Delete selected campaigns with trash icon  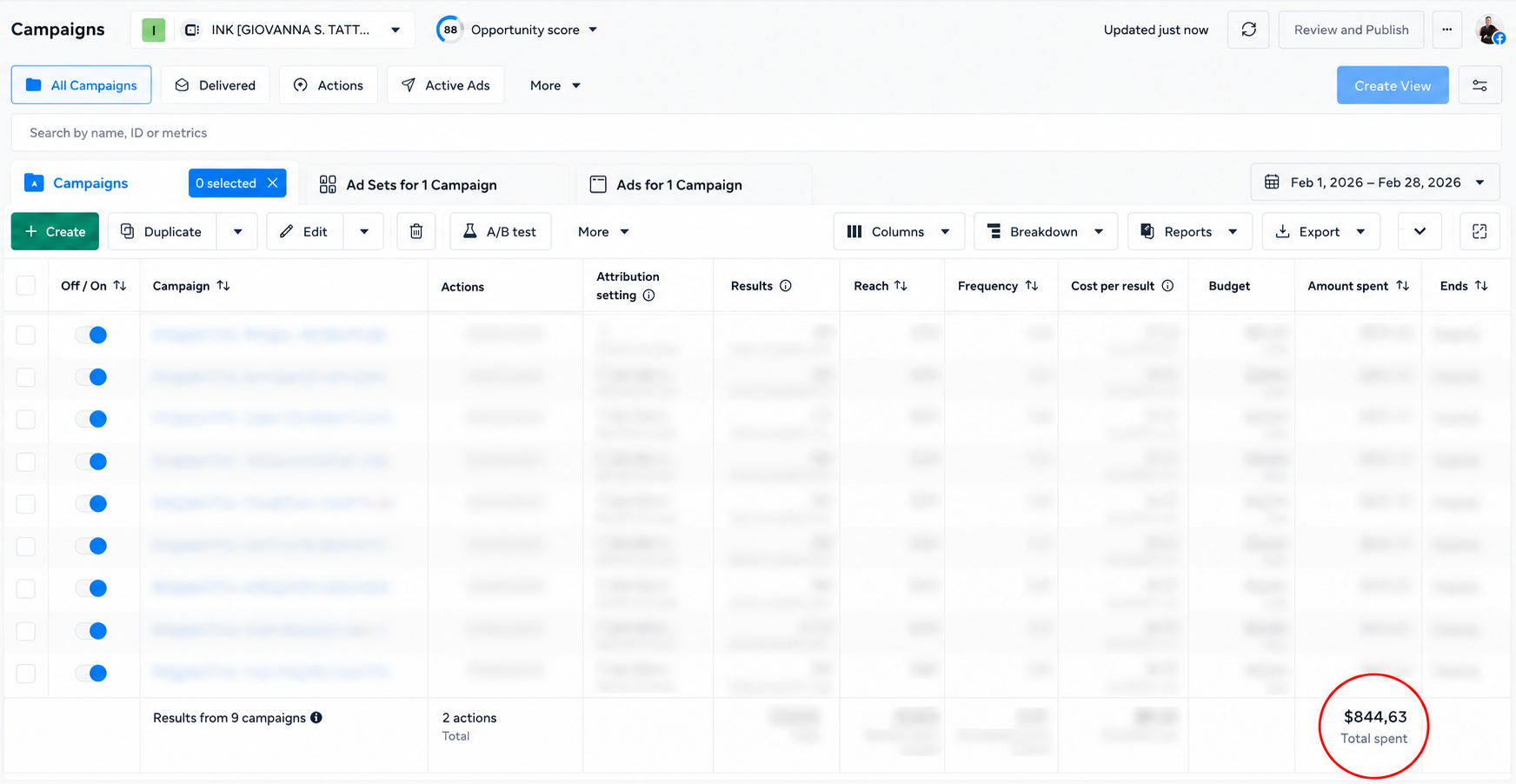coord(416,231)
